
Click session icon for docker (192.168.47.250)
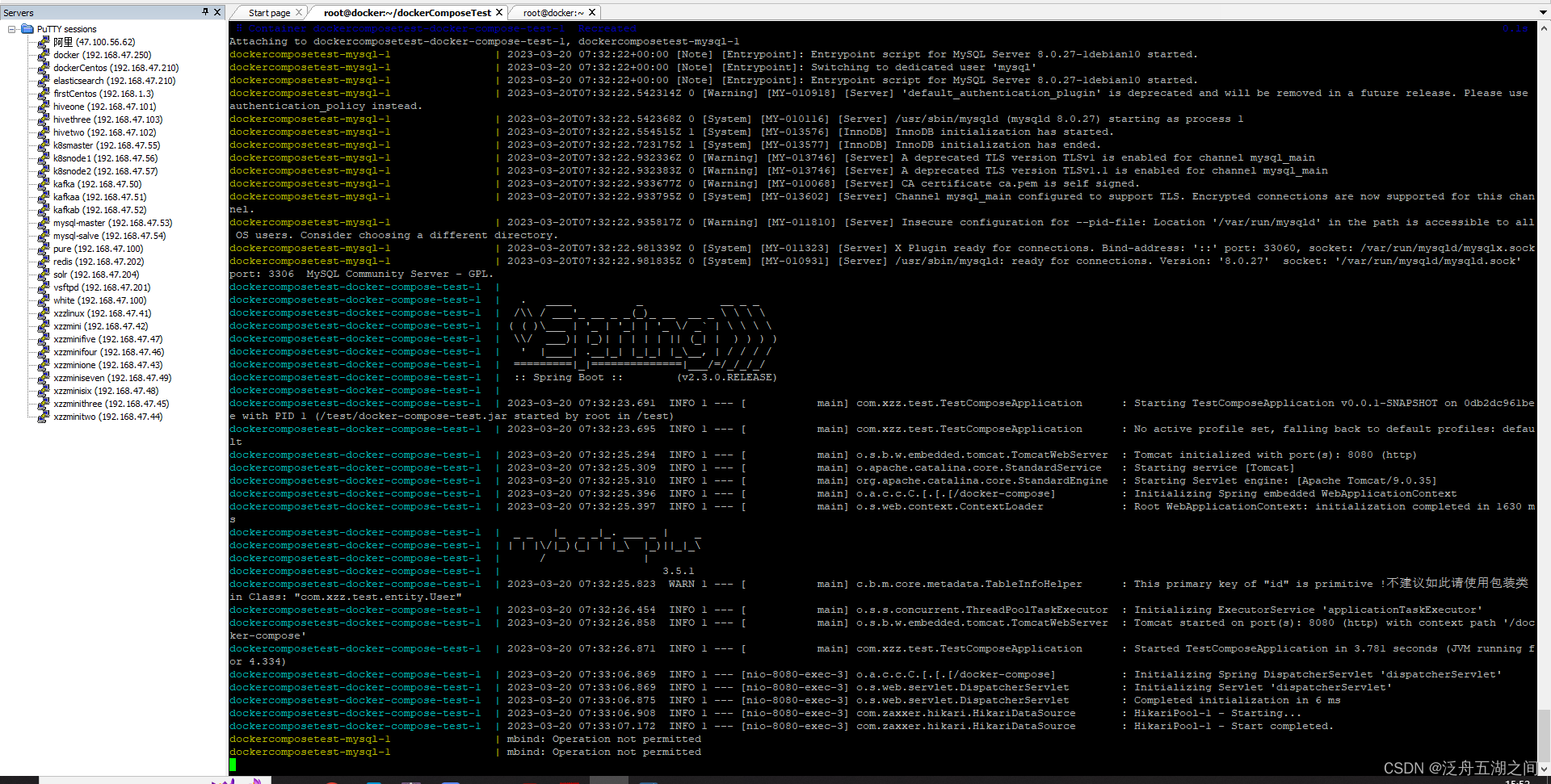(x=44, y=55)
